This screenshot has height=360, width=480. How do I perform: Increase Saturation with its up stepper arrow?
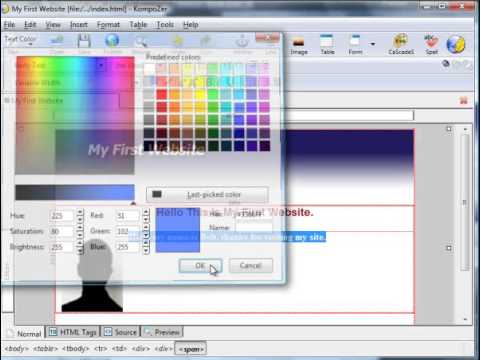coord(80,228)
